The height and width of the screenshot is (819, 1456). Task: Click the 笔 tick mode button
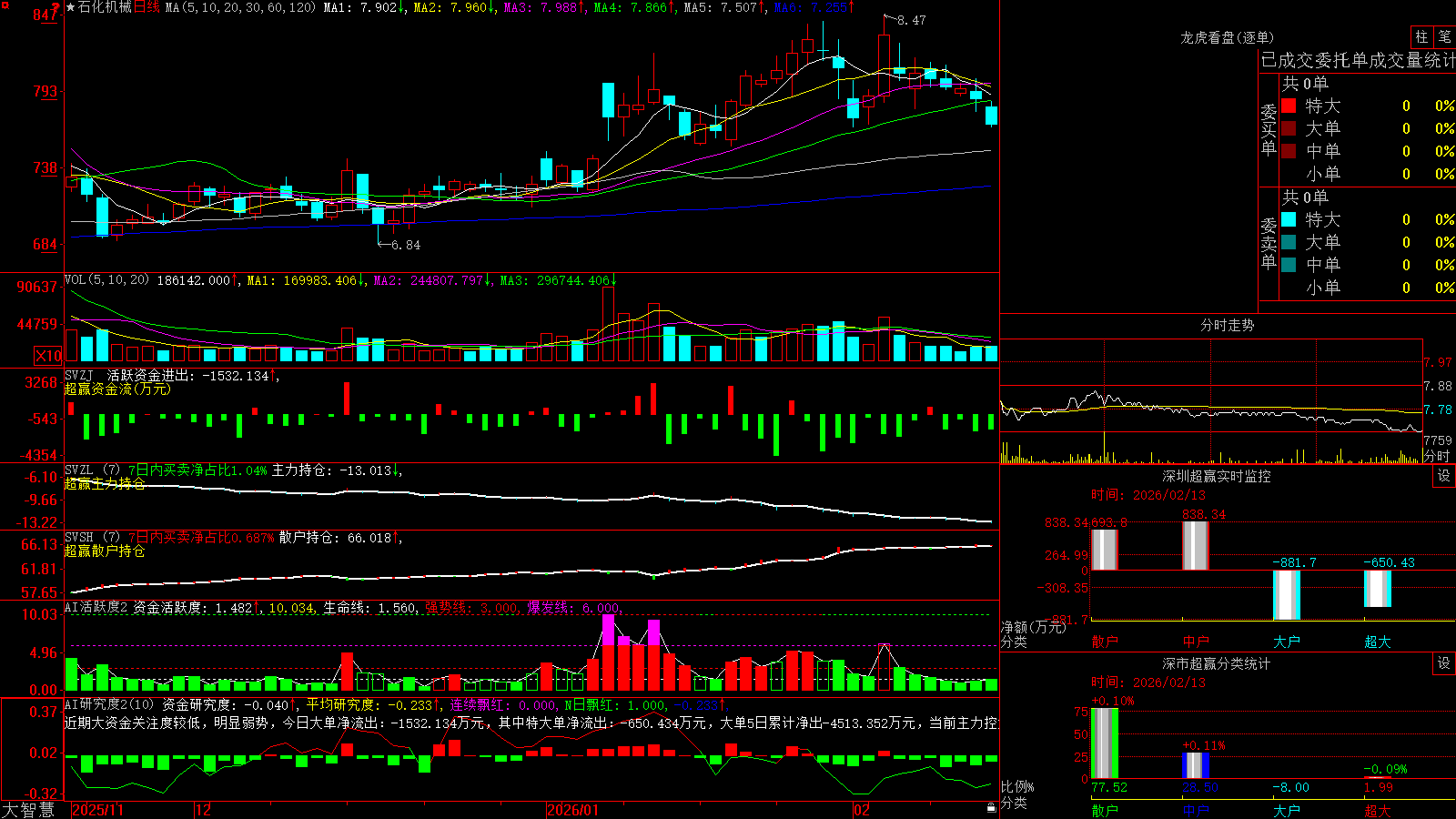[x=1444, y=36]
